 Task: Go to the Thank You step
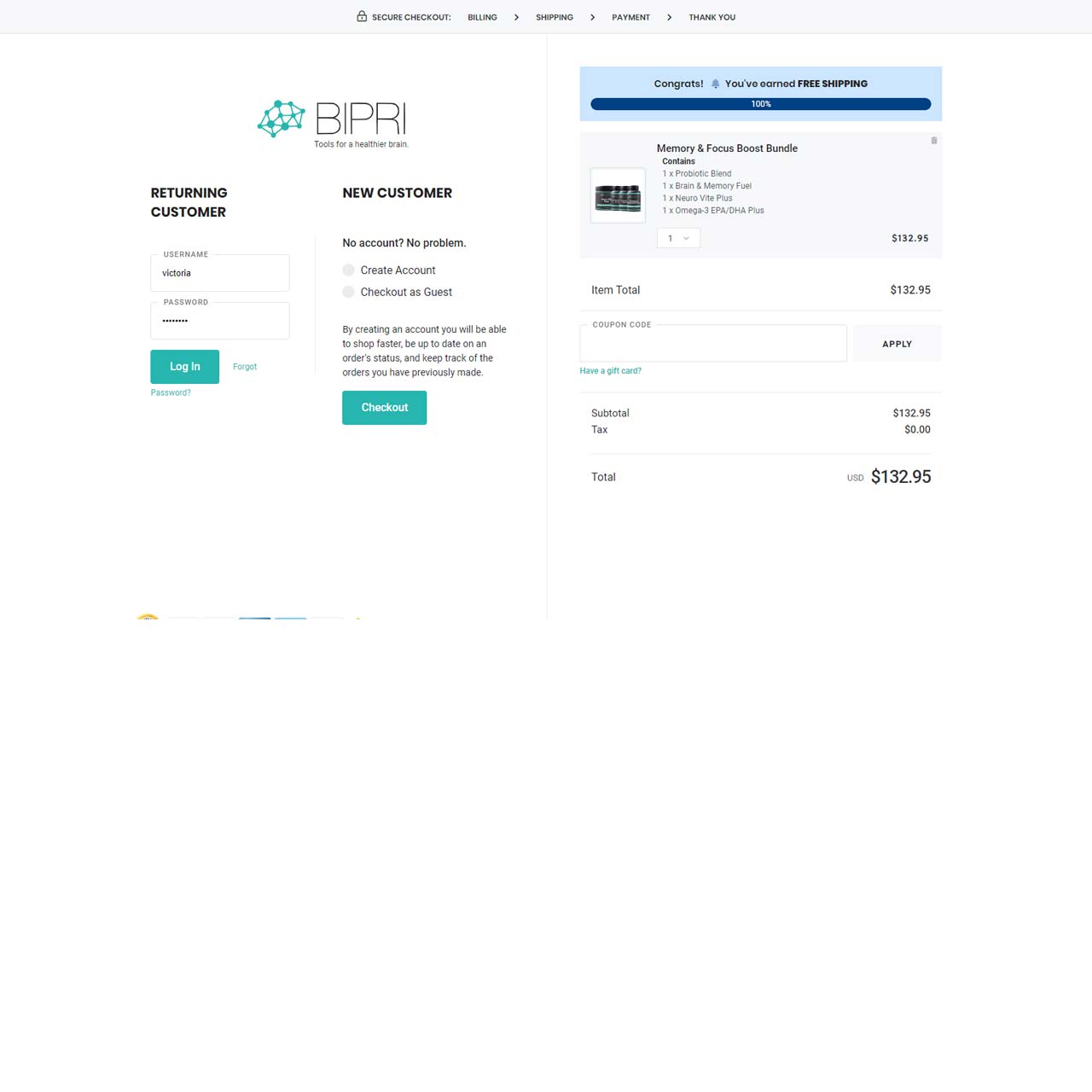click(712, 17)
